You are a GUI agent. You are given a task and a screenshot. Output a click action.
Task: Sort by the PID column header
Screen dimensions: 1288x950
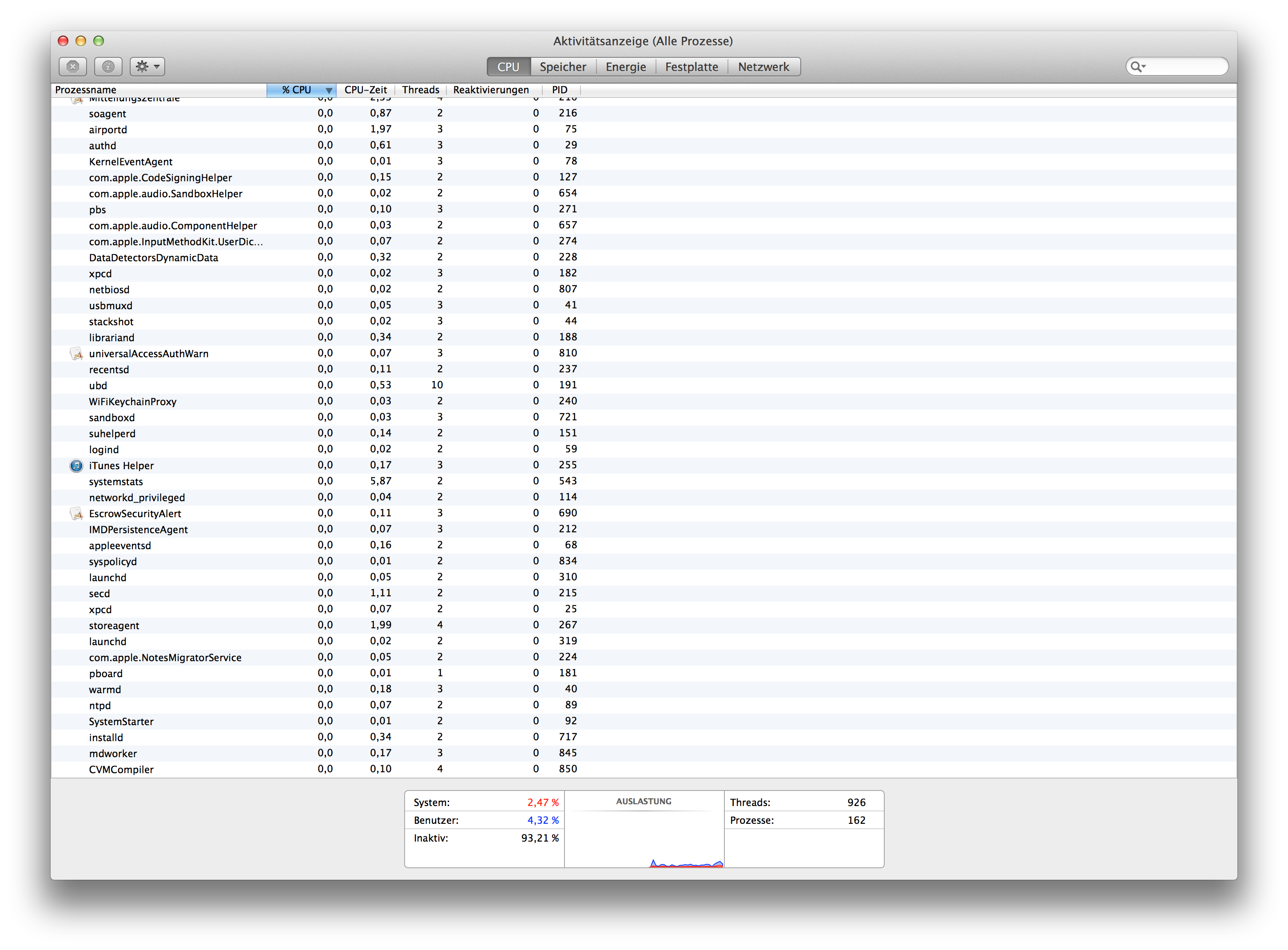point(559,90)
